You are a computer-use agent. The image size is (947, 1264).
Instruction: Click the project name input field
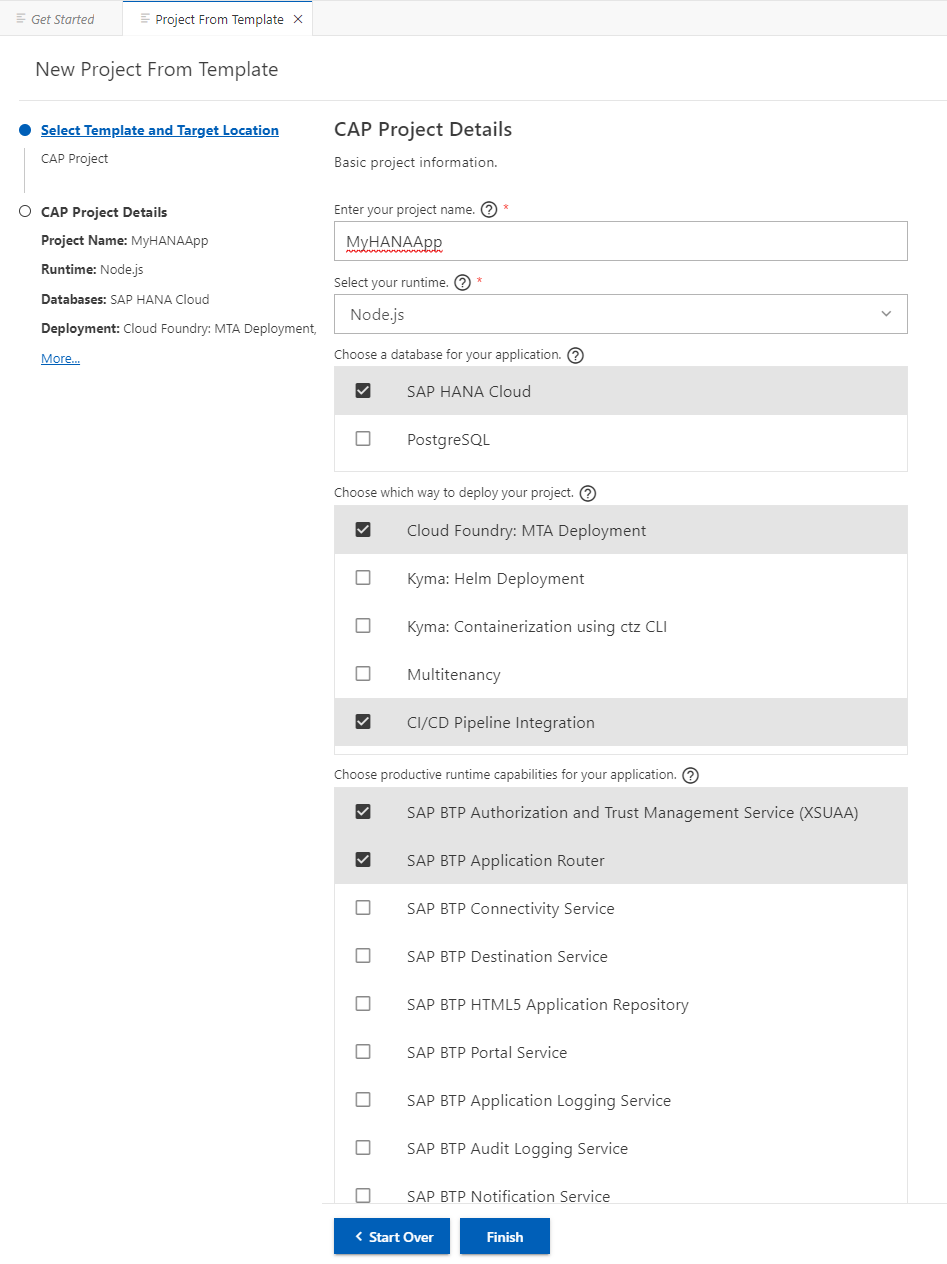point(620,241)
